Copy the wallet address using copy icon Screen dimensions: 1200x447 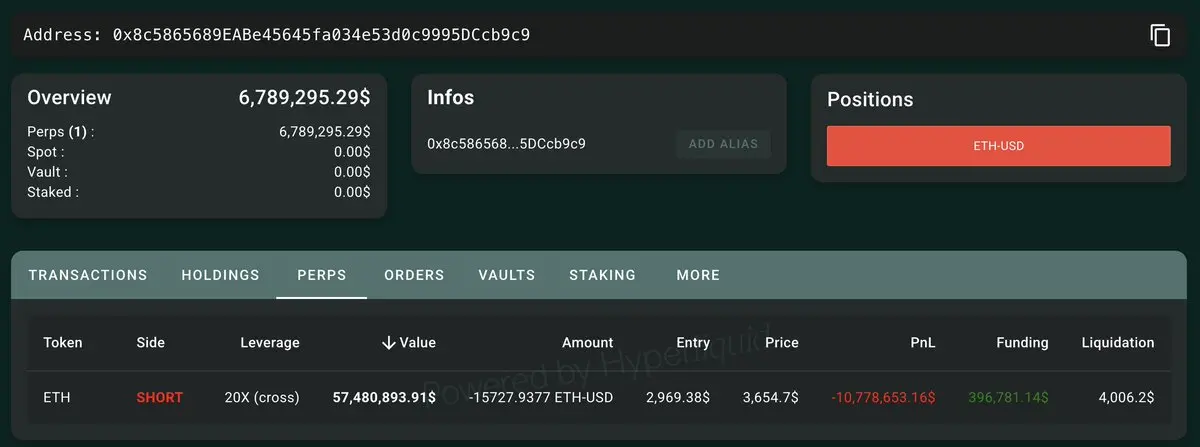click(1160, 35)
